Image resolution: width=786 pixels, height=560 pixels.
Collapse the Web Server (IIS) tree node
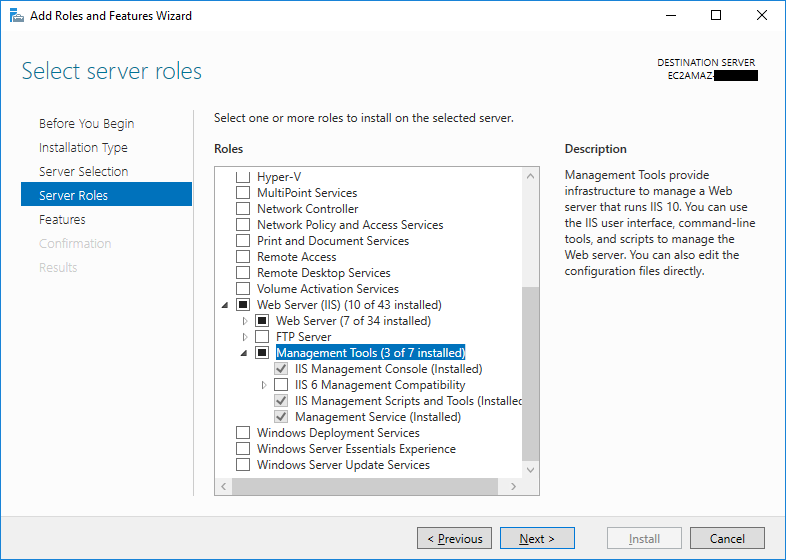[225, 305]
